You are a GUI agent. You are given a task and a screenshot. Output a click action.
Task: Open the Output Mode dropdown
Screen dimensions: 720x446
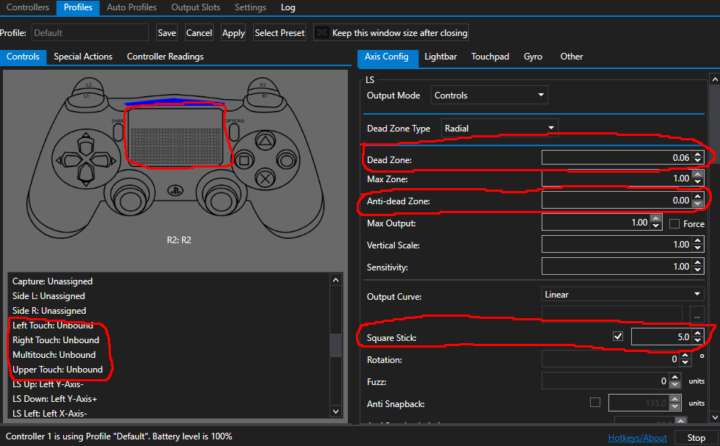click(x=489, y=95)
